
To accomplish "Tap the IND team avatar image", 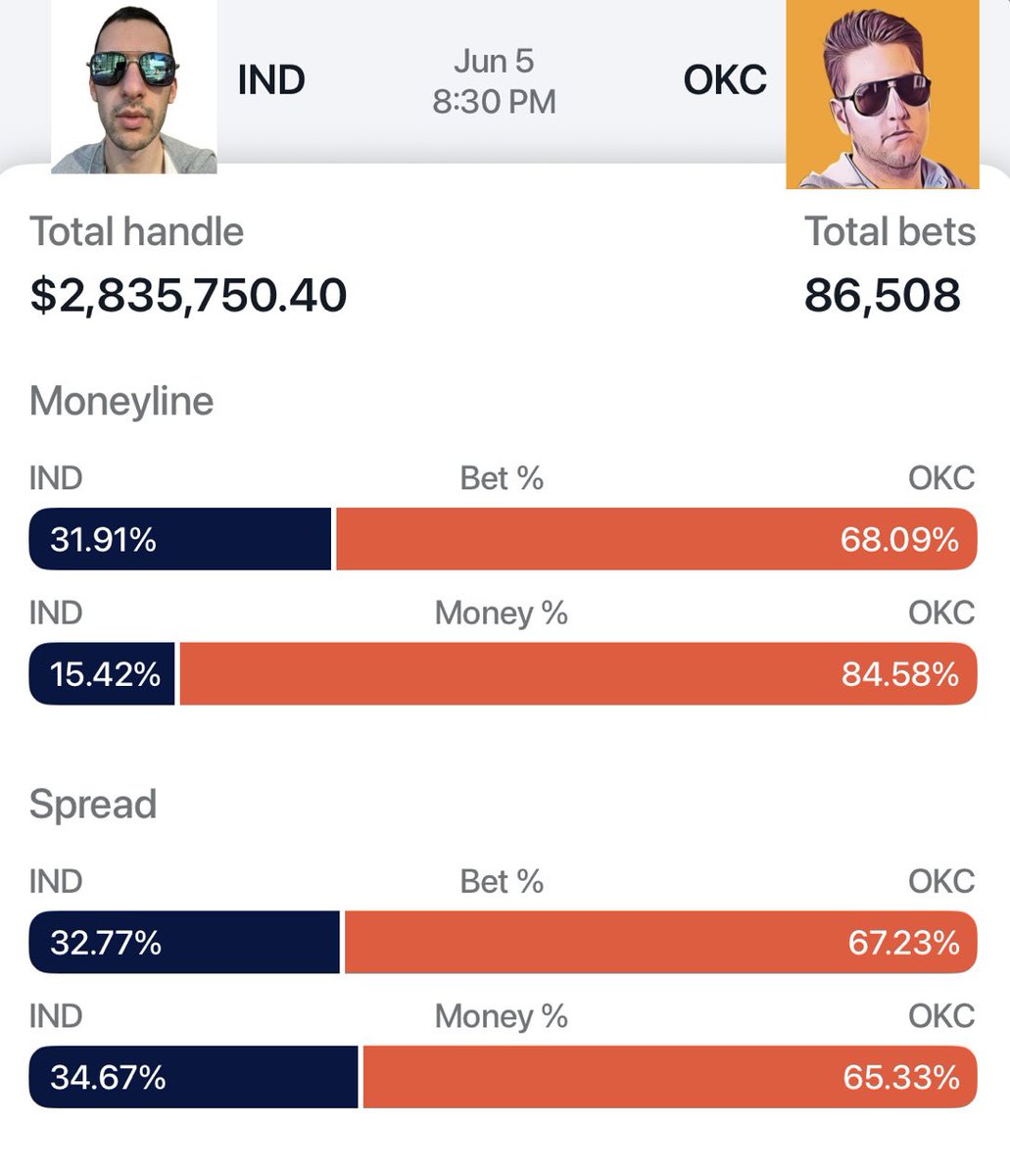I will coord(134,87).
